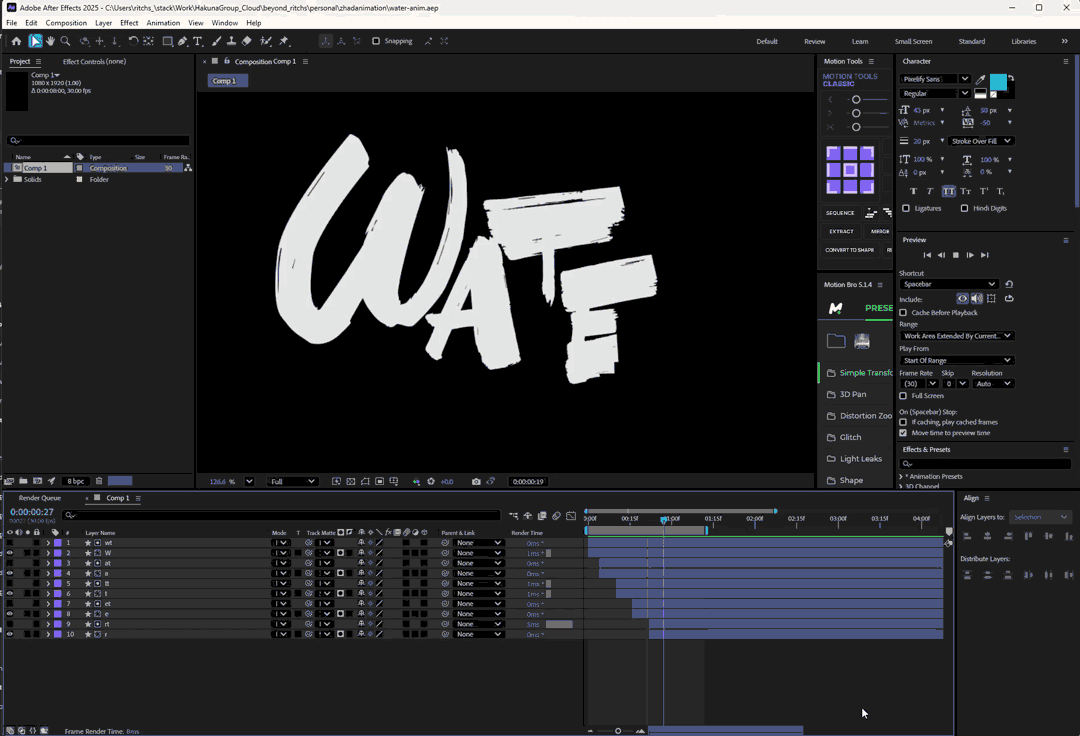Click the EXTRACT button in Motion Tools
Screen dimensions: 1080x736
point(841,231)
